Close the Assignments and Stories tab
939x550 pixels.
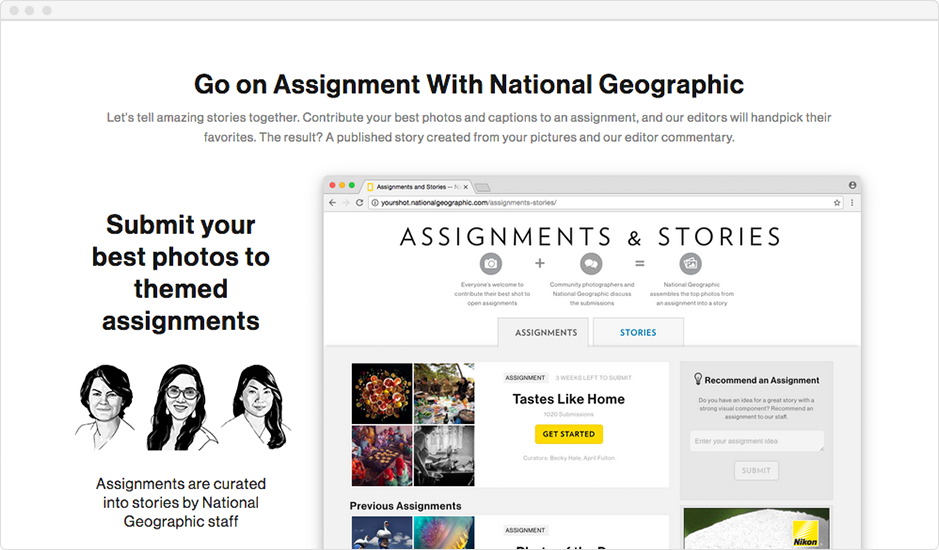465,187
